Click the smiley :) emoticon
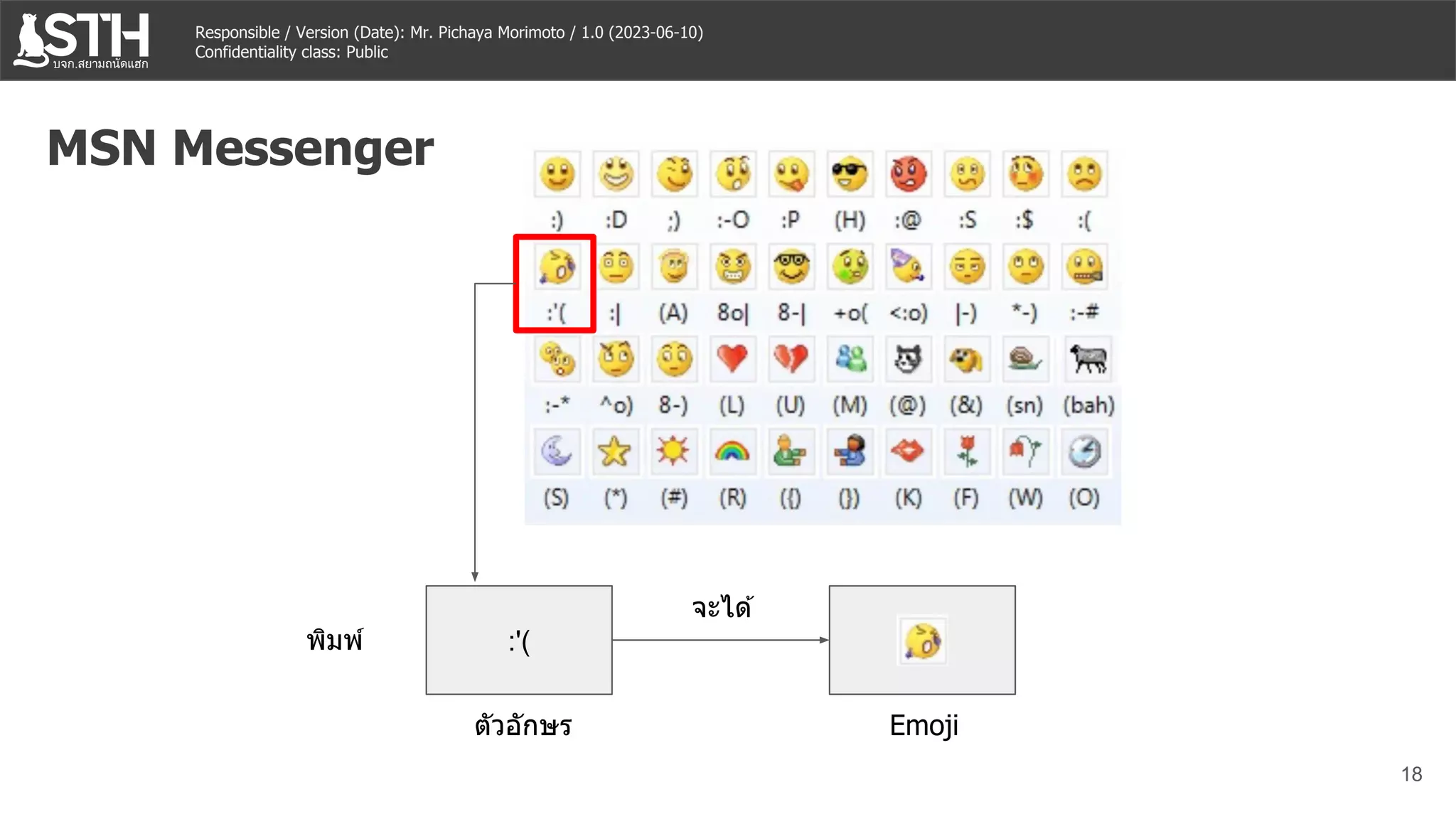Image resolution: width=1456 pixels, height=819 pixels. 557,174
